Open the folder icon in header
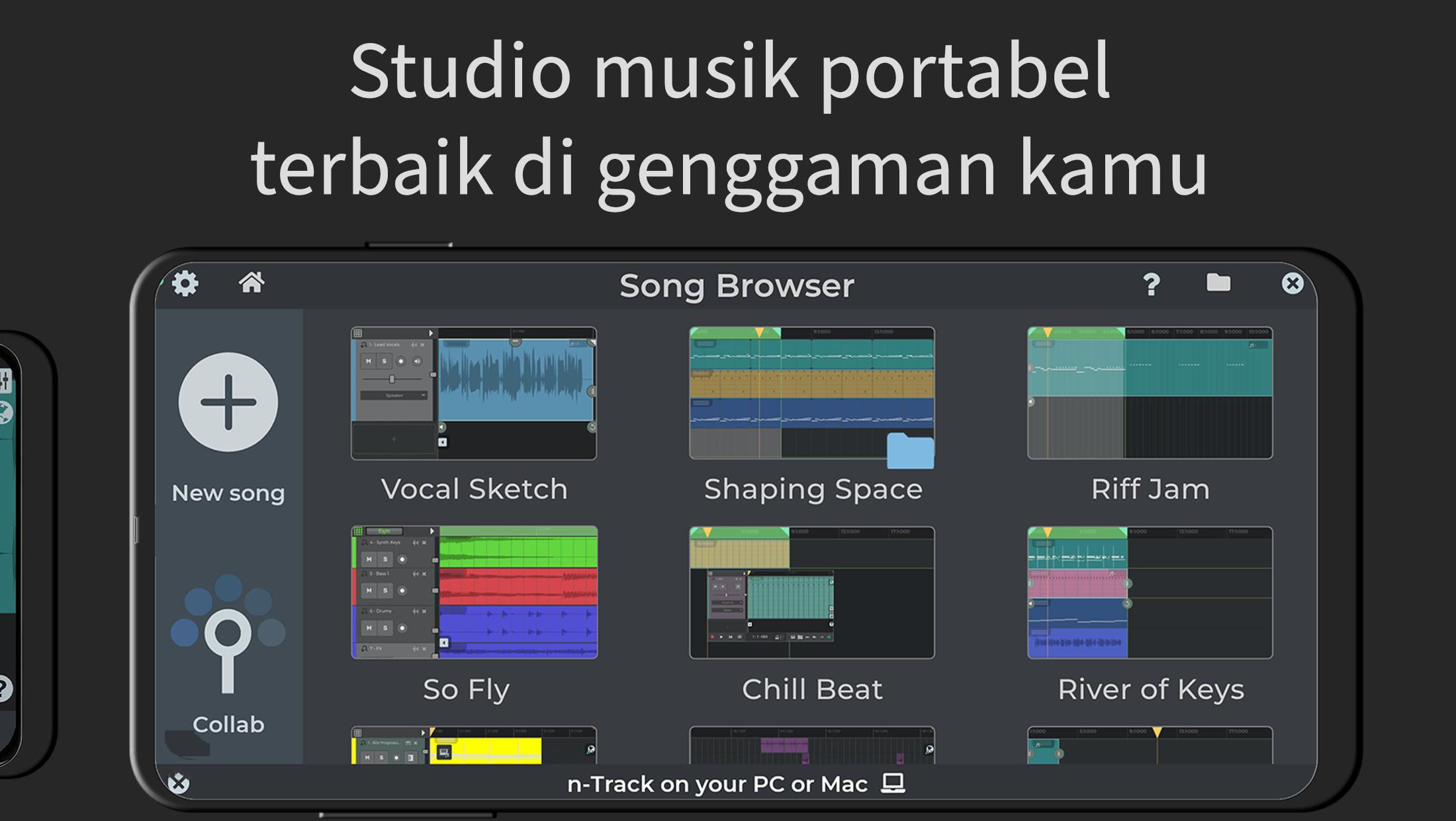The width and height of the screenshot is (1456, 821). (1218, 283)
